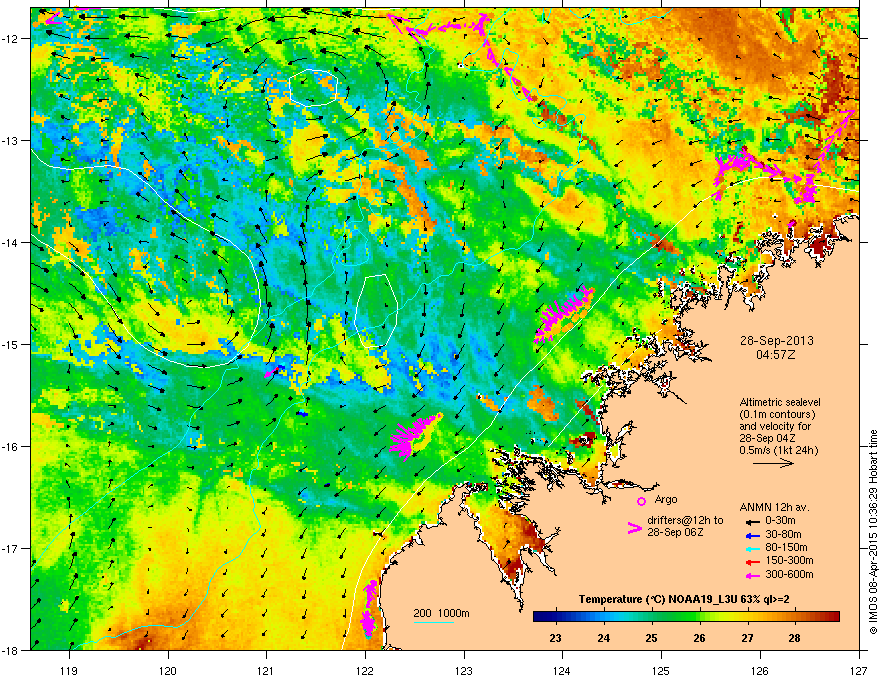Click the longitude axis label 127
The width and height of the screenshot is (880, 680).
tap(859, 671)
